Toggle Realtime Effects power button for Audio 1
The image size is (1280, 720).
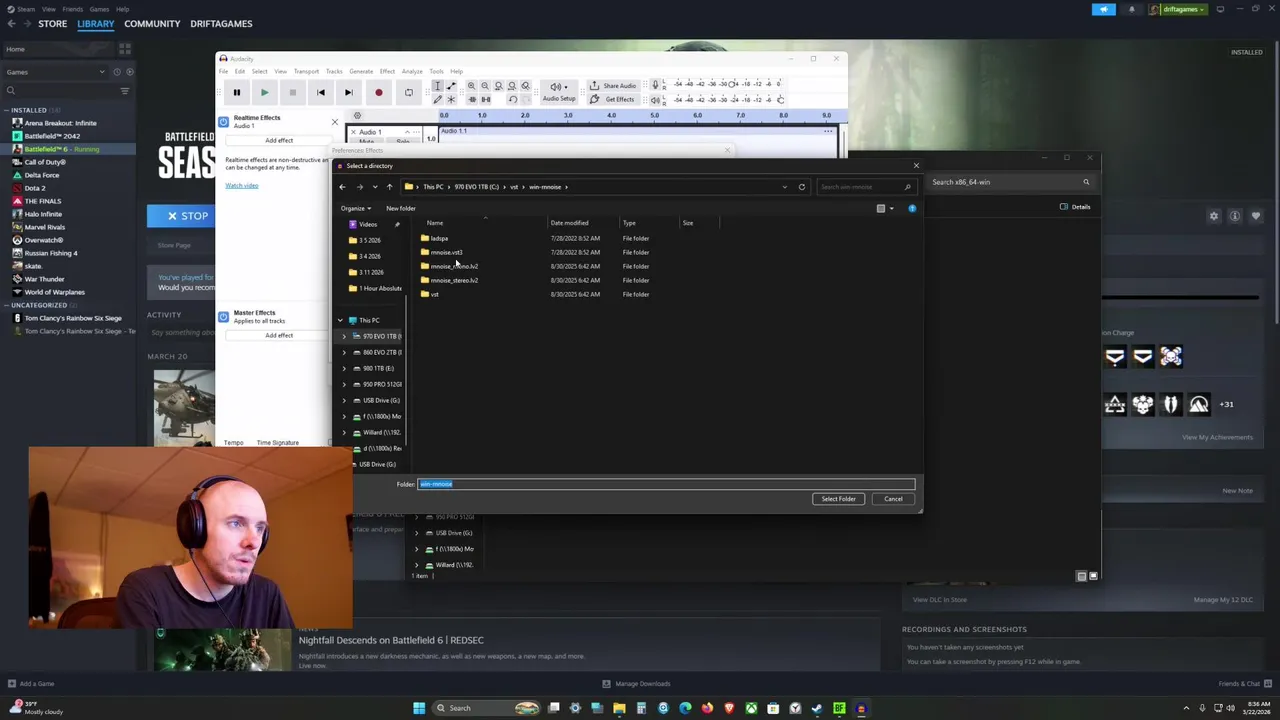click(x=223, y=121)
